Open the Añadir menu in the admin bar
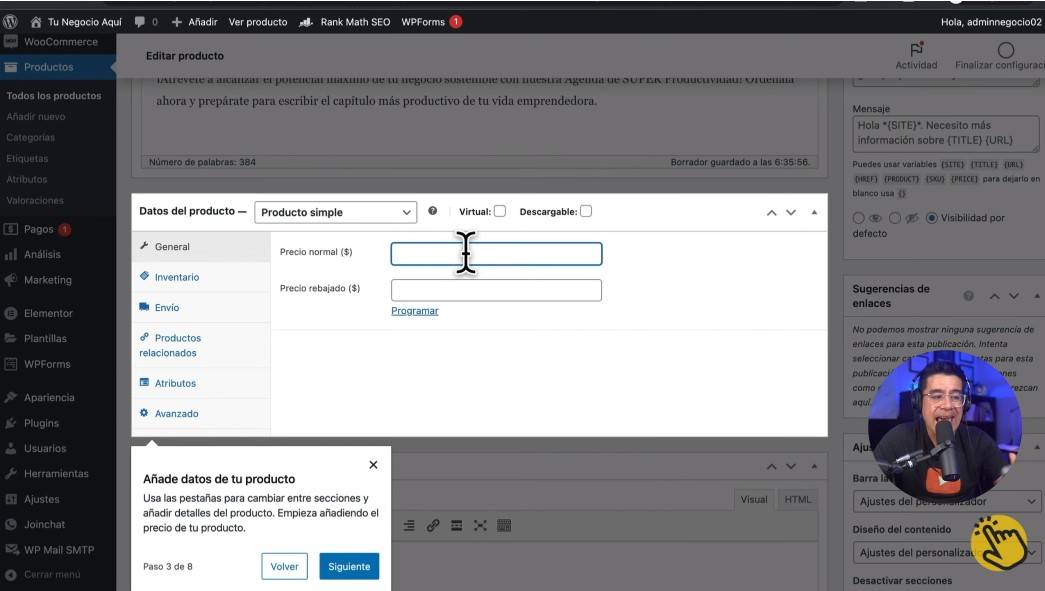This screenshot has width=1045, height=591. pos(195,22)
